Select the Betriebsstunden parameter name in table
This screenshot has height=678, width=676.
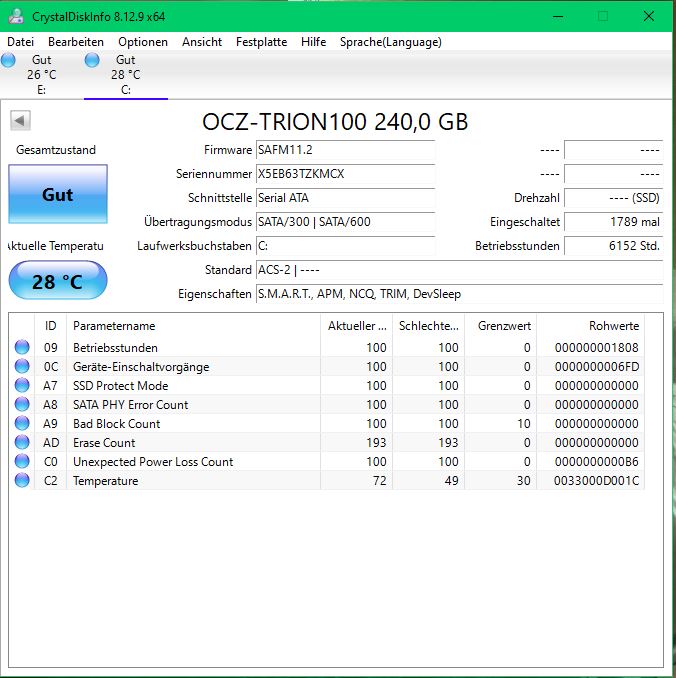click(115, 348)
